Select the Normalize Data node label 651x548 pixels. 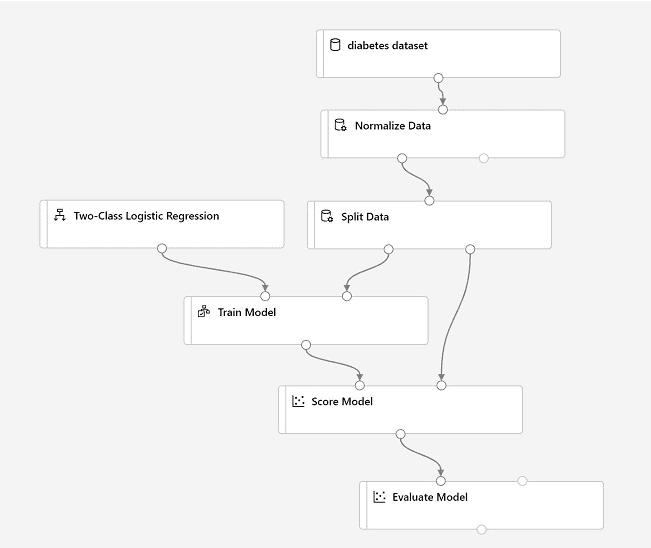coord(393,126)
